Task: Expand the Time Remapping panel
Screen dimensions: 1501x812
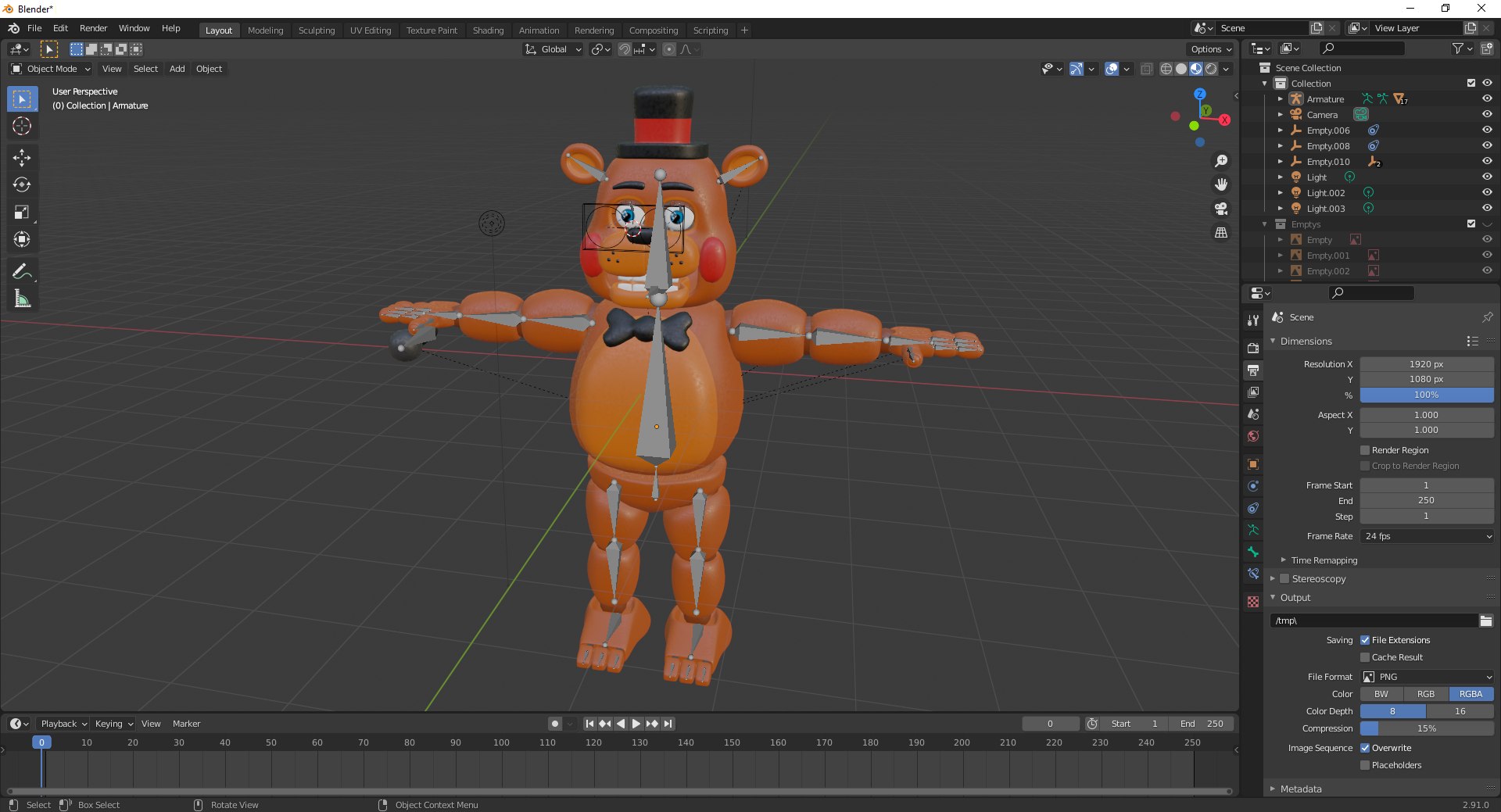Action: (x=1324, y=560)
